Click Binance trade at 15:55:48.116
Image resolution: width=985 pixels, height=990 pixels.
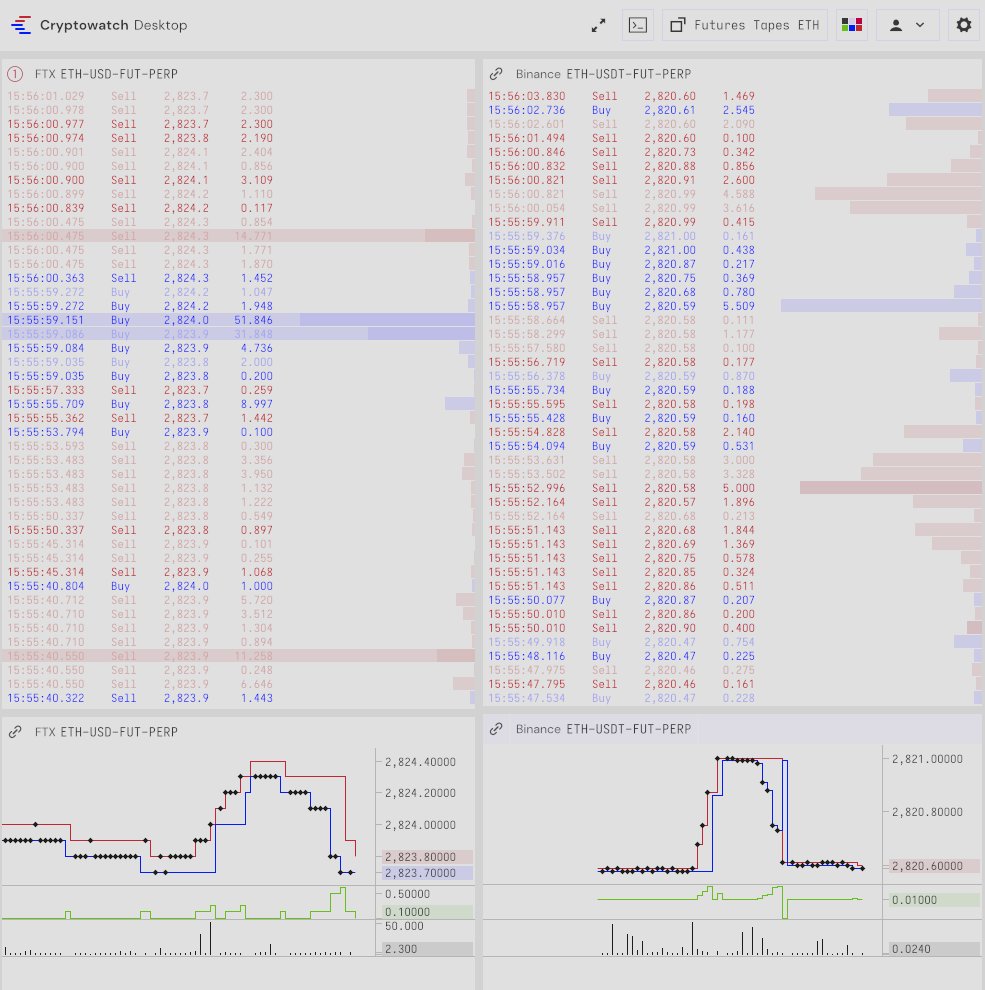pyautogui.click(x=733, y=656)
